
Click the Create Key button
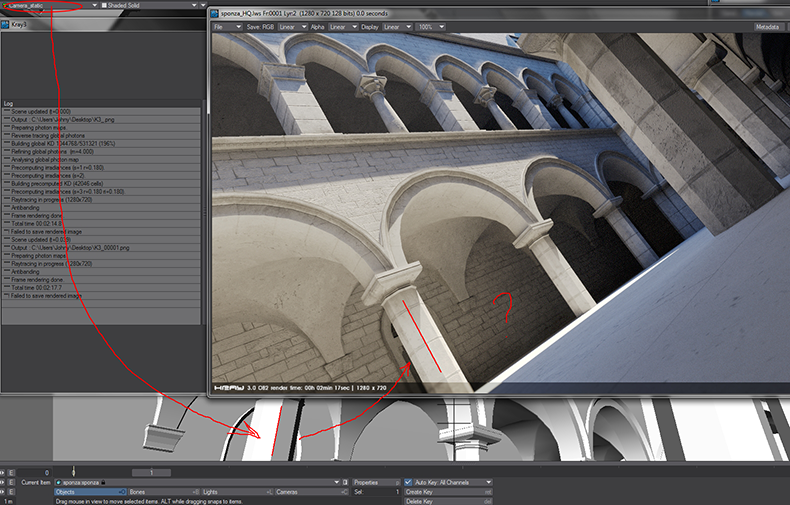point(447,492)
